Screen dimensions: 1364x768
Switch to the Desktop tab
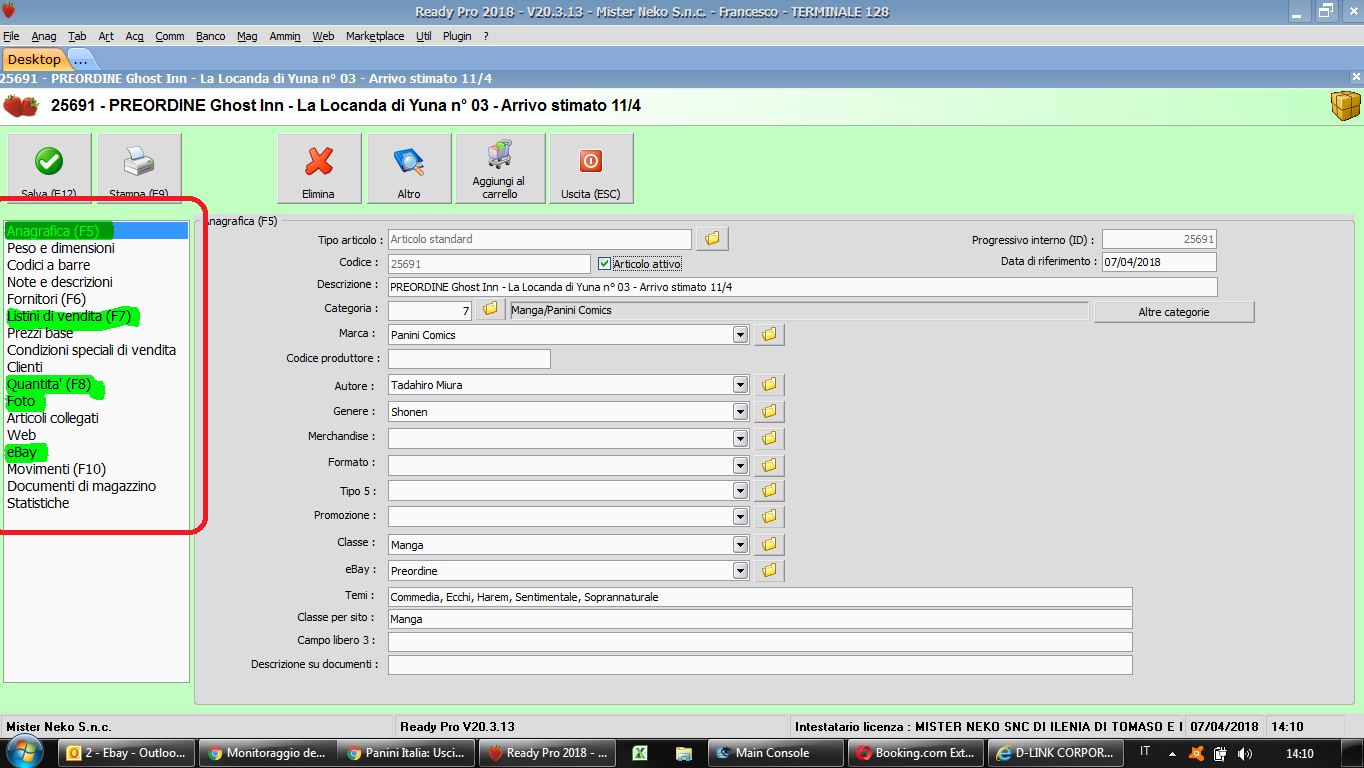point(34,59)
